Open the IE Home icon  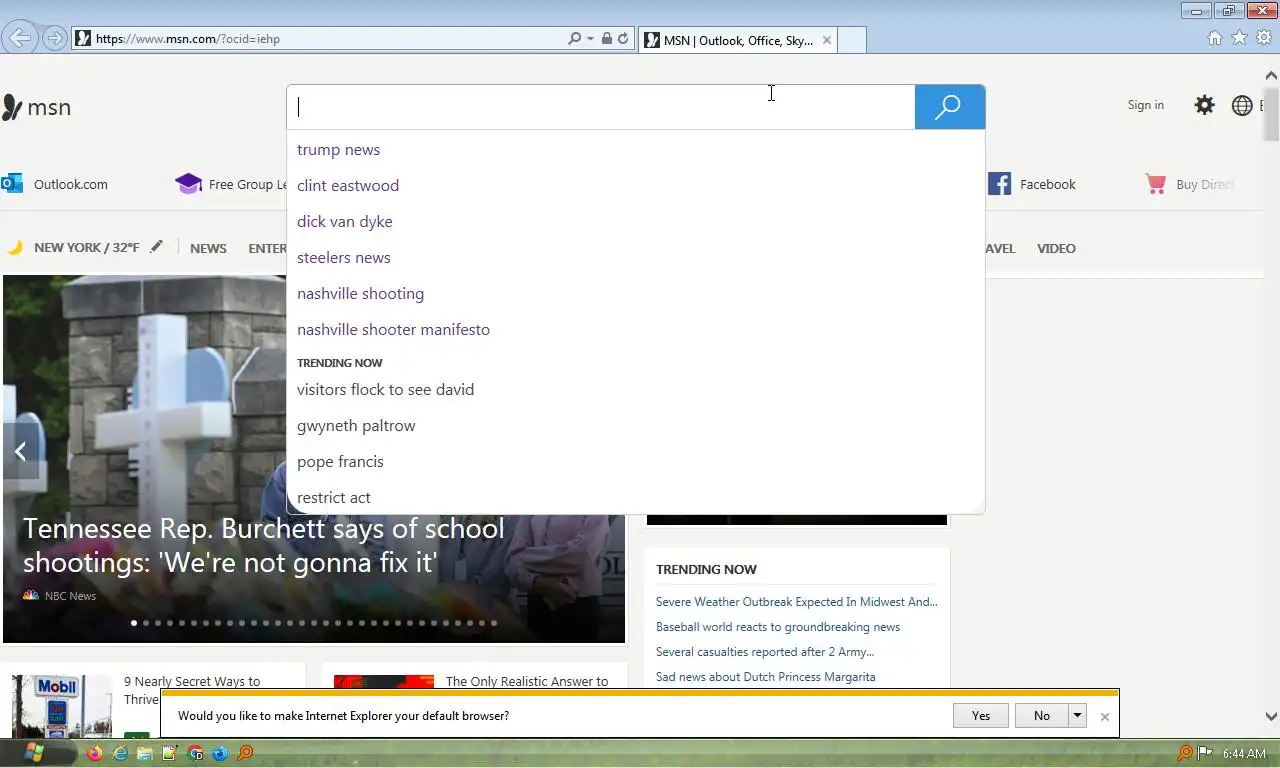click(x=1215, y=38)
